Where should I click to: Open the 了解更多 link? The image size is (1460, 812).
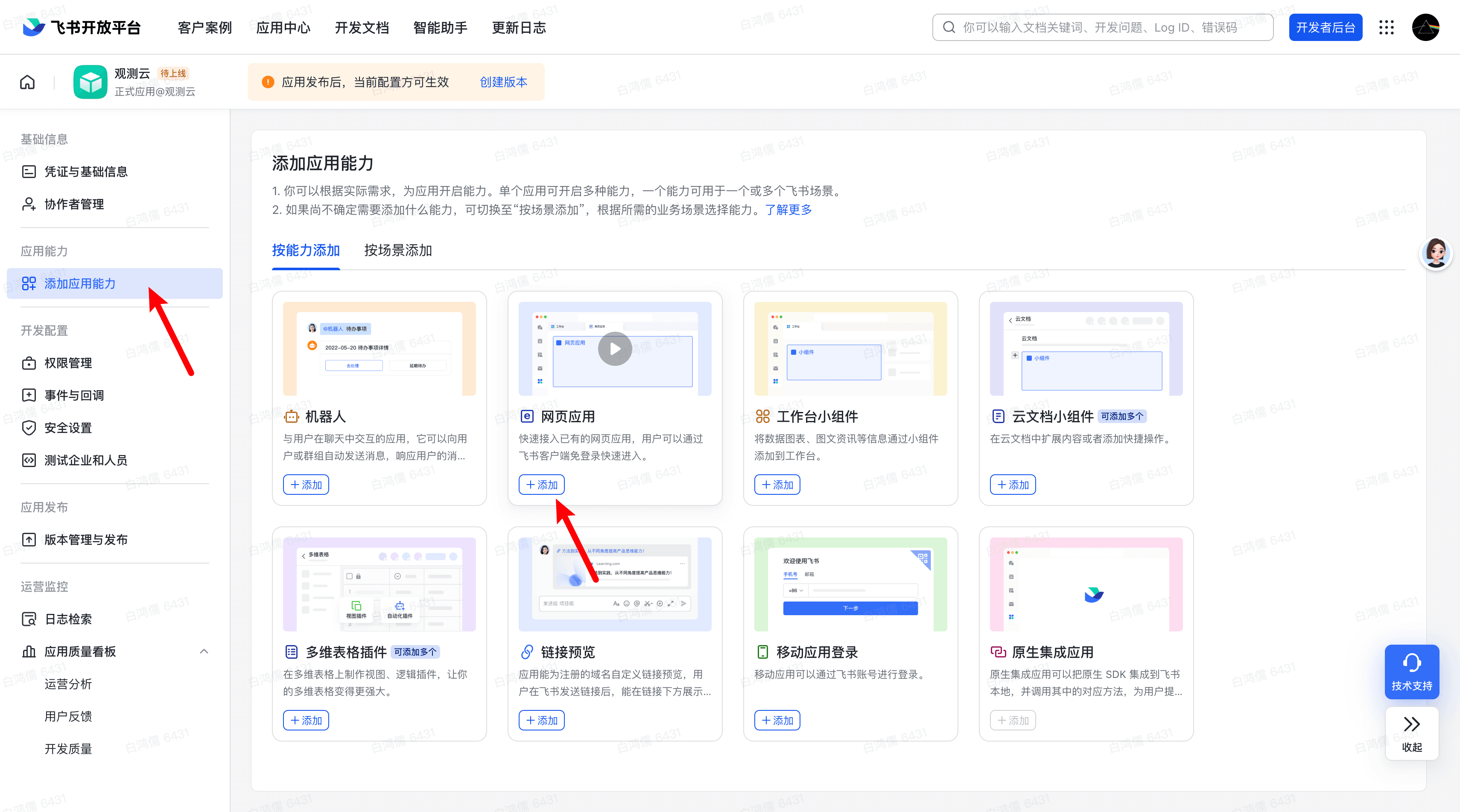[788, 210]
